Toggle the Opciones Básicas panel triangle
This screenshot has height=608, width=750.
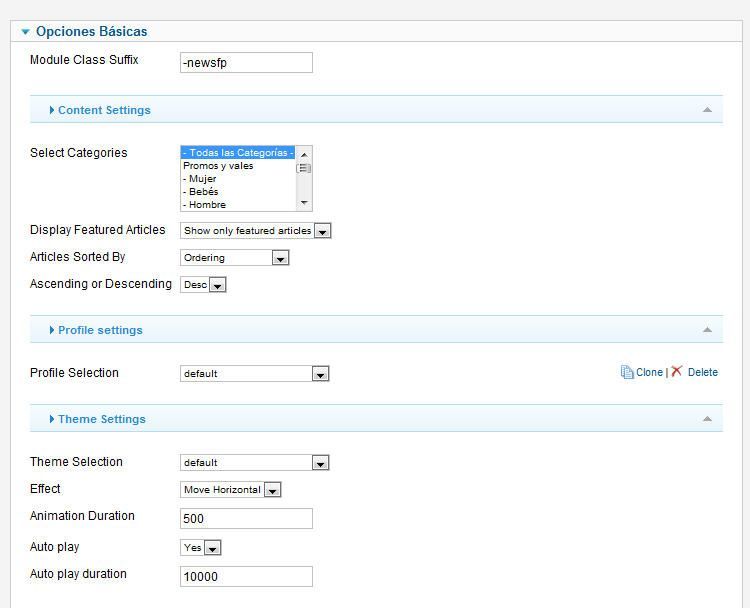click(x=25, y=32)
